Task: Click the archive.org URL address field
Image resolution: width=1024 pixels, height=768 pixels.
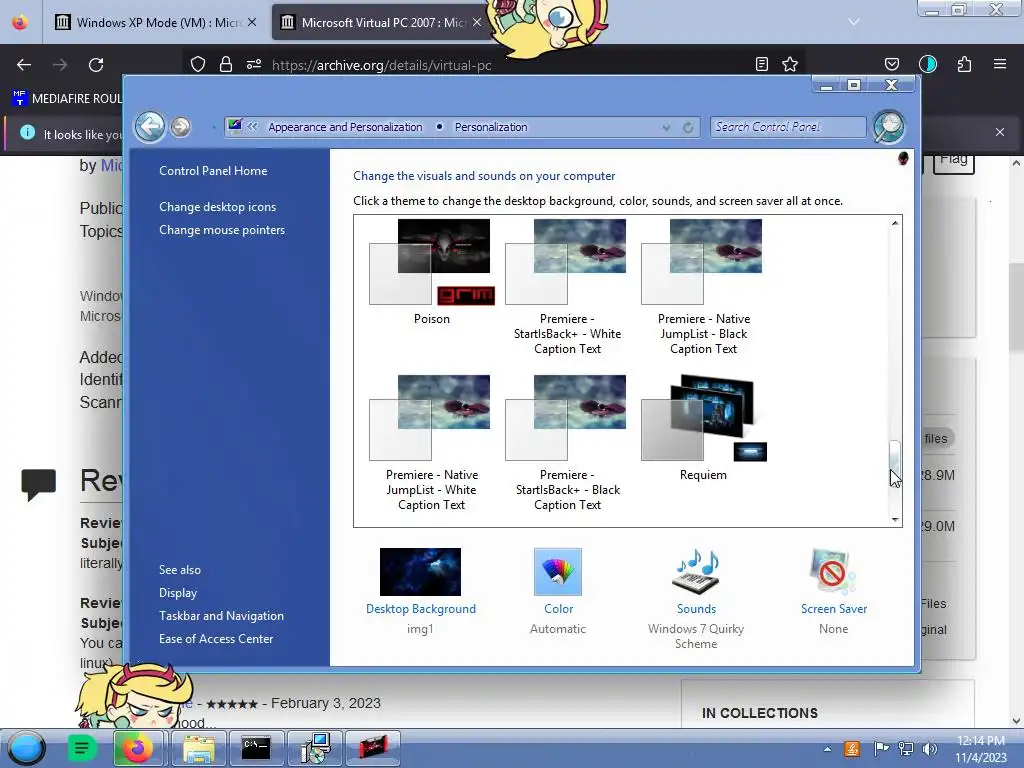Action: coord(381,65)
